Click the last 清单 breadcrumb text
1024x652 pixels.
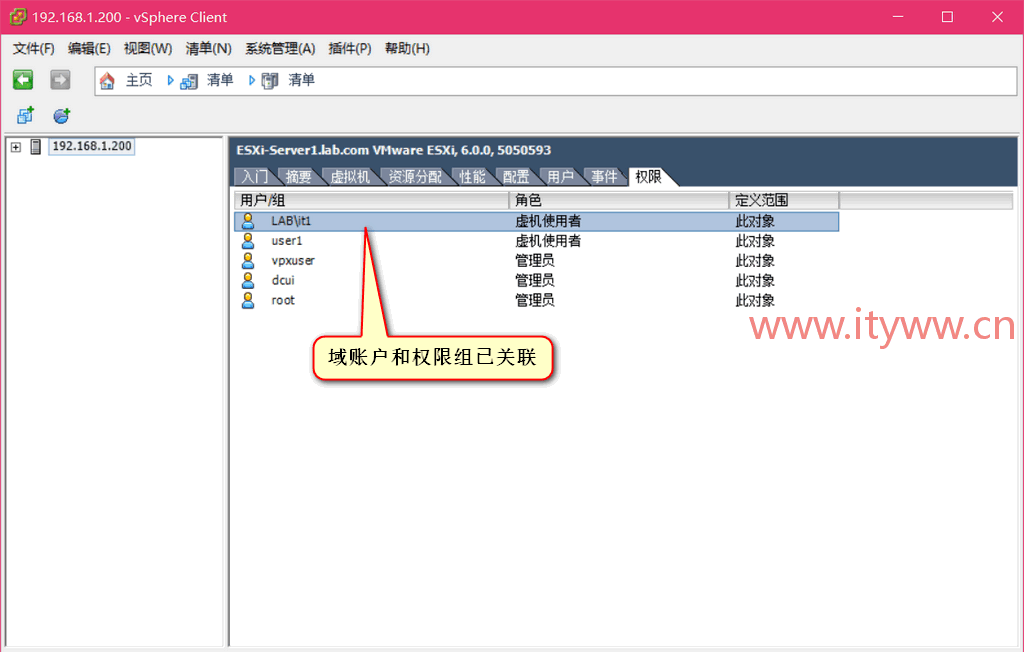click(x=302, y=80)
